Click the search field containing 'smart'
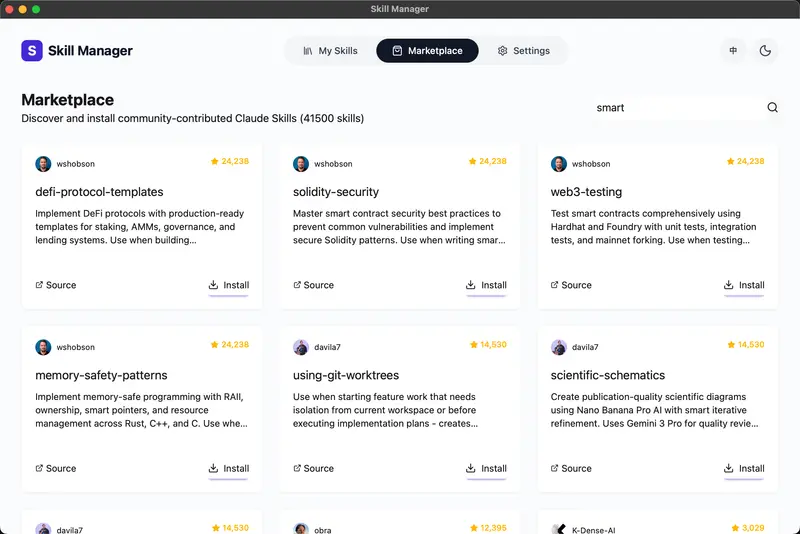The image size is (800, 534). click(675, 108)
